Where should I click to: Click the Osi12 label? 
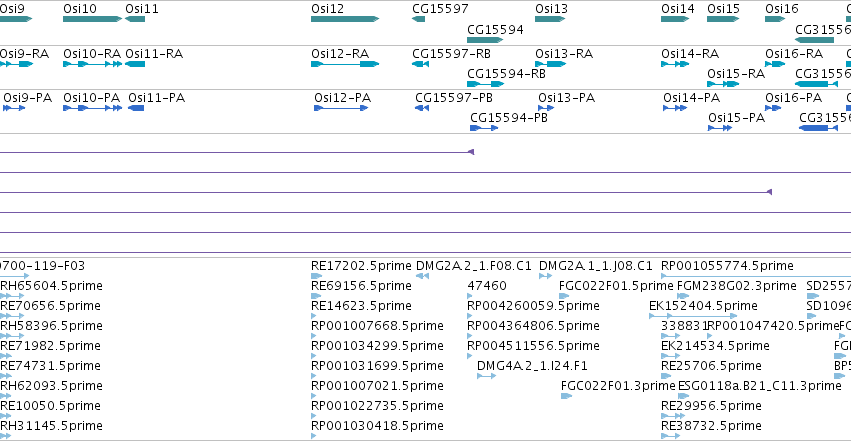pyautogui.click(x=327, y=9)
